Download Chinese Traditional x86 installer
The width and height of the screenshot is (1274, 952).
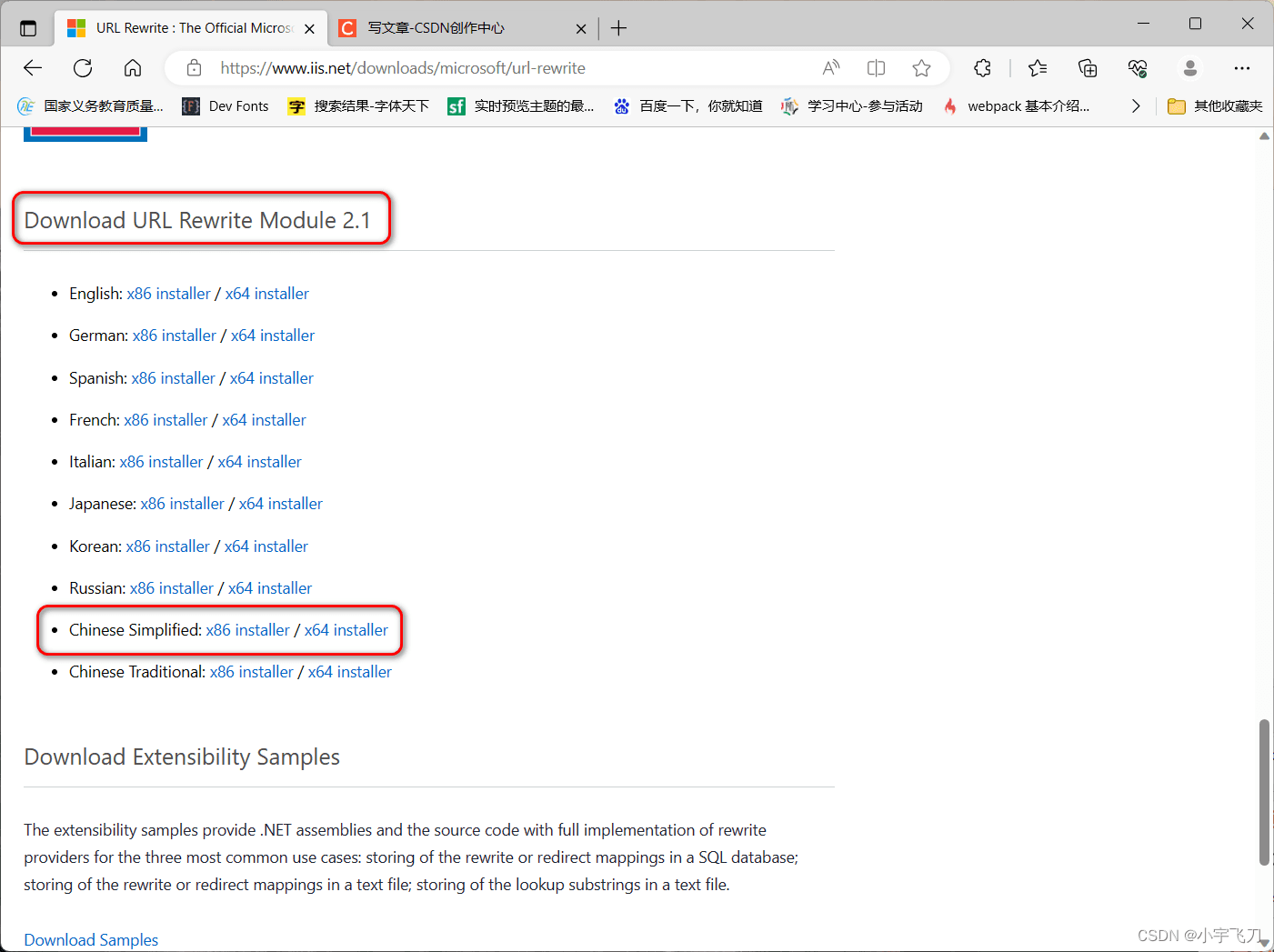pos(252,672)
